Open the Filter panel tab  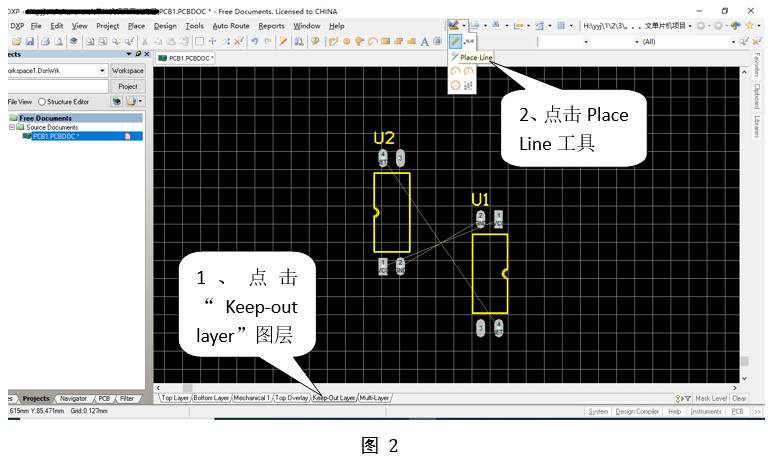(x=127, y=399)
